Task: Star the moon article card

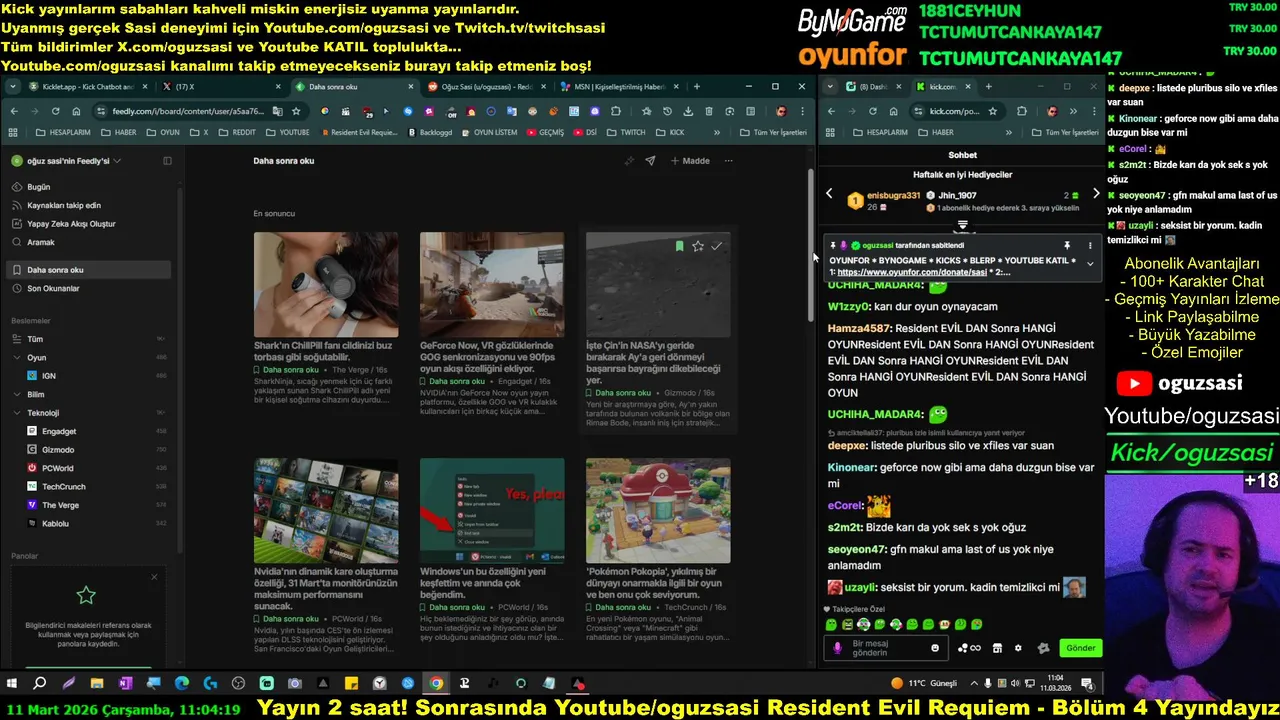Action: (698, 246)
